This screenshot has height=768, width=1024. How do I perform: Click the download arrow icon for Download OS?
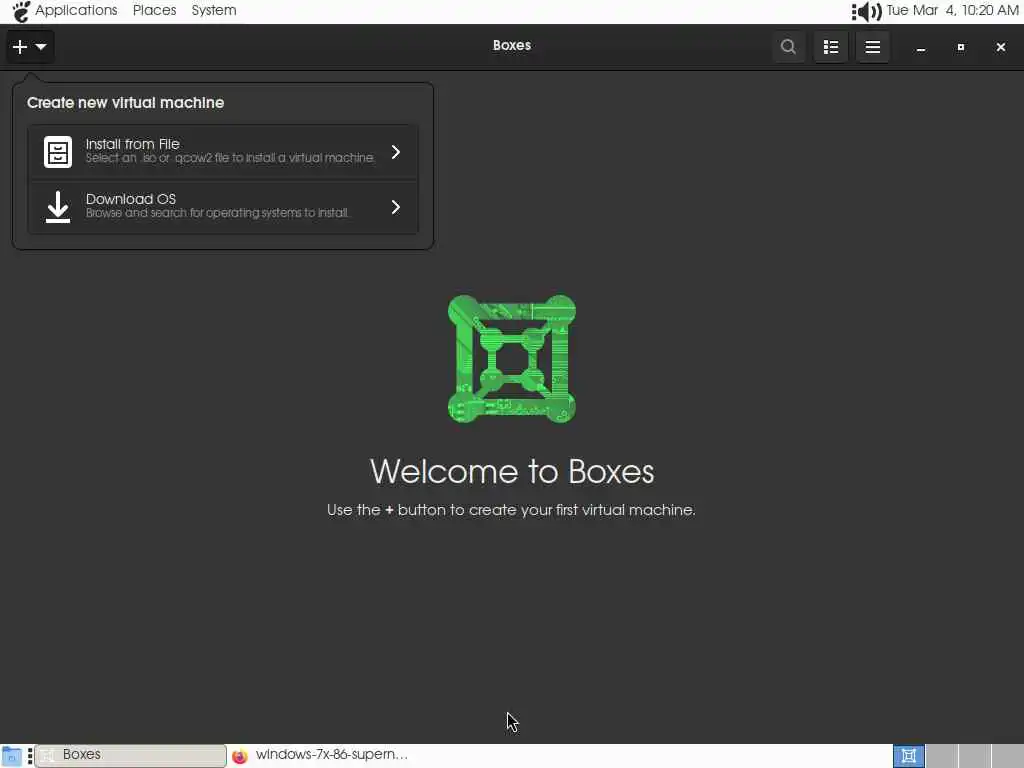tap(57, 207)
